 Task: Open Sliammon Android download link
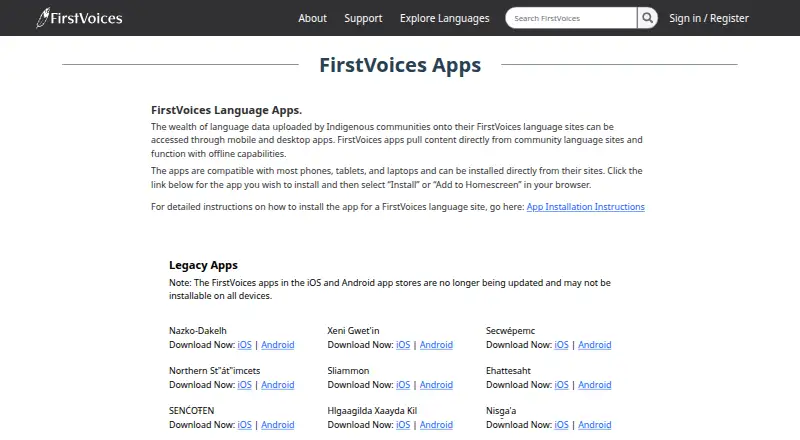click(436, 384)
